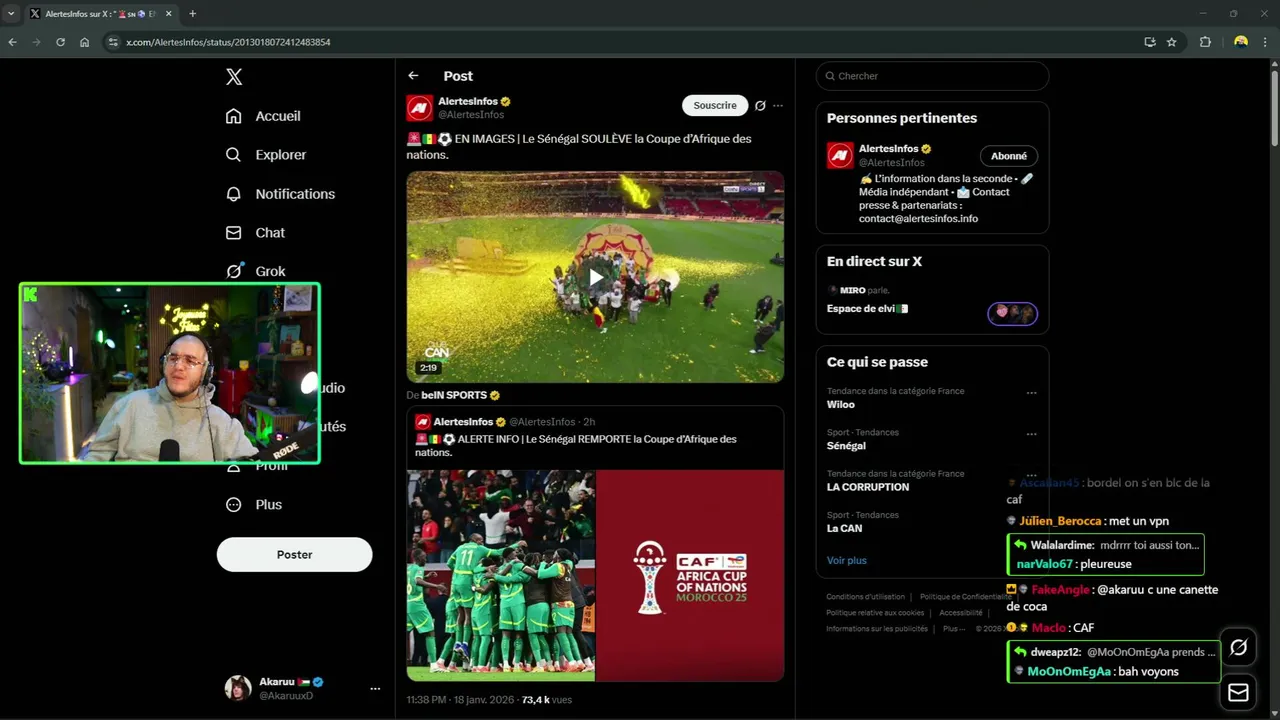Open the AlertesInfos avatar on the post
This screenshot has width=1280, height=720.
coord(419,108)
